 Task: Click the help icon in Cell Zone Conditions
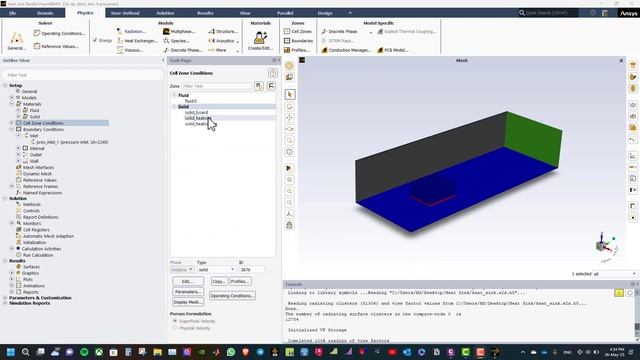coord(273,73)
